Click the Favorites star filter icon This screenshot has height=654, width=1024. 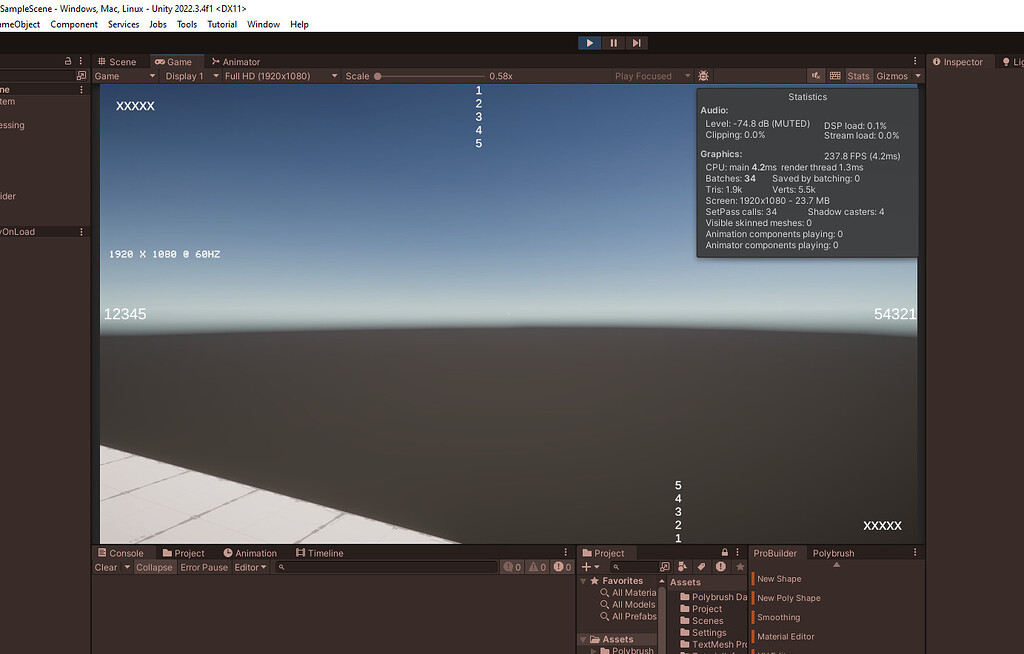(740, 567)
